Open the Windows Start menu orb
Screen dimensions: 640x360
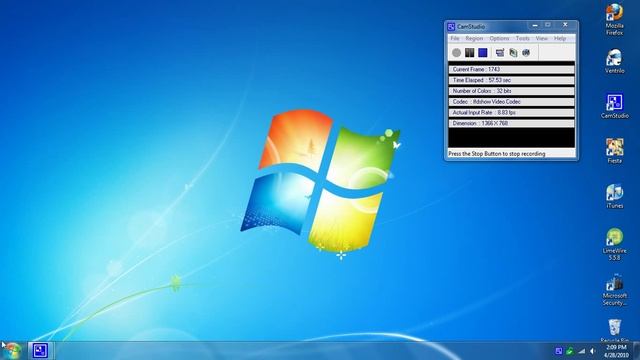[x=12, y=351]
